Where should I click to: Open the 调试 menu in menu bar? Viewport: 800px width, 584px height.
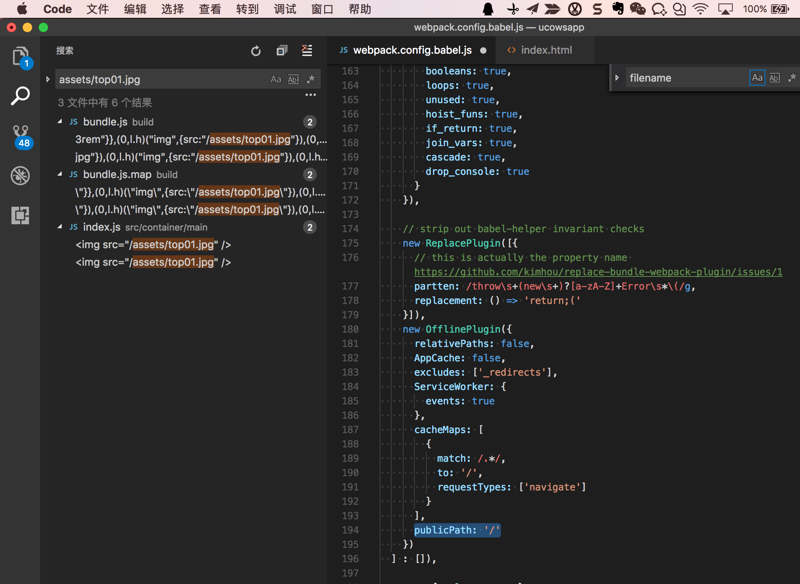[x=285, y=9]
